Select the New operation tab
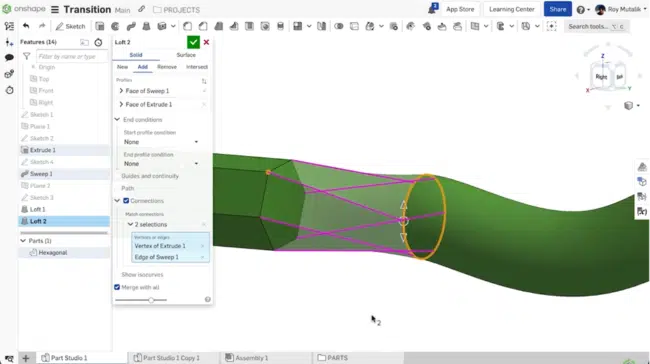The height and width of the screenshot is (364, 650). pos(122,67)
